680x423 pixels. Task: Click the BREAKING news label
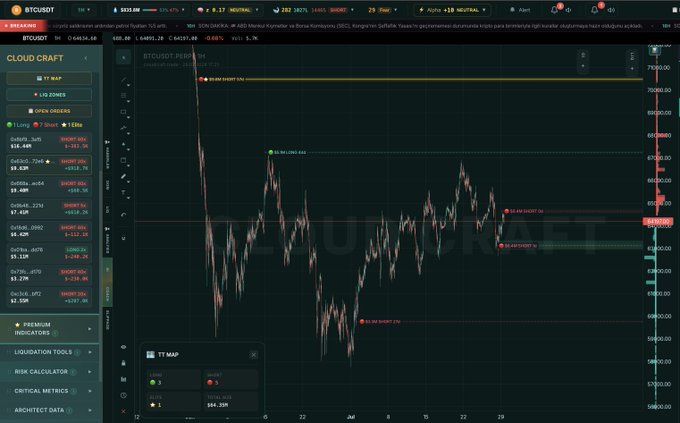pyautogui.click(x=22, y=26)
